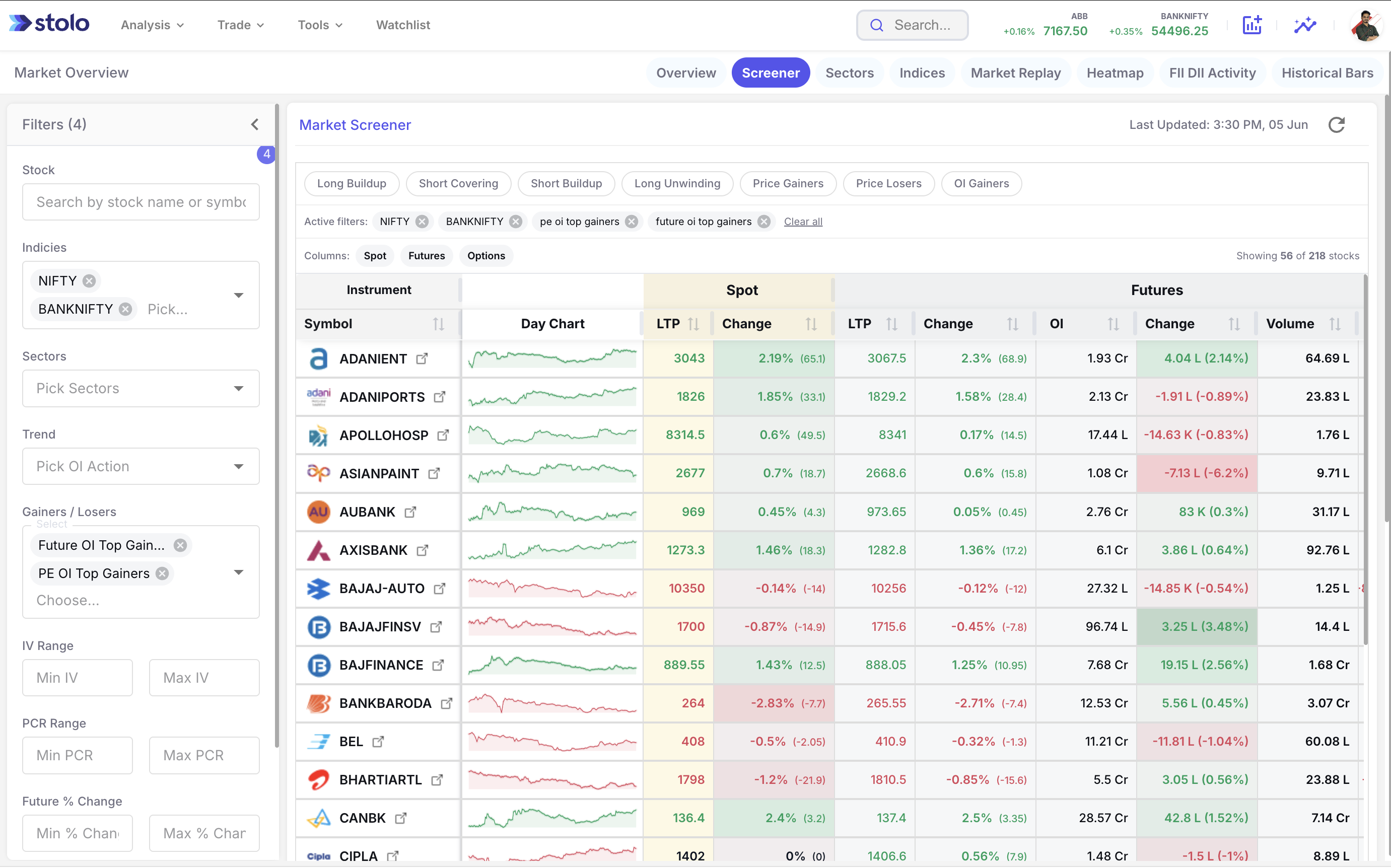The width and height of the screenshot is (1391, 868).
Task: Expand the Gainers / Losers dropdown arrow
Action: [239, 572]
